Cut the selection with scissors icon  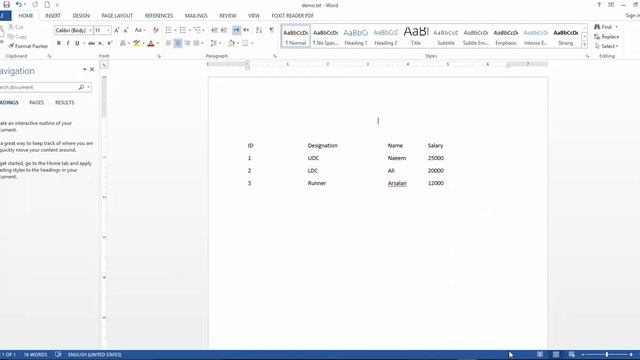(16, 27)
